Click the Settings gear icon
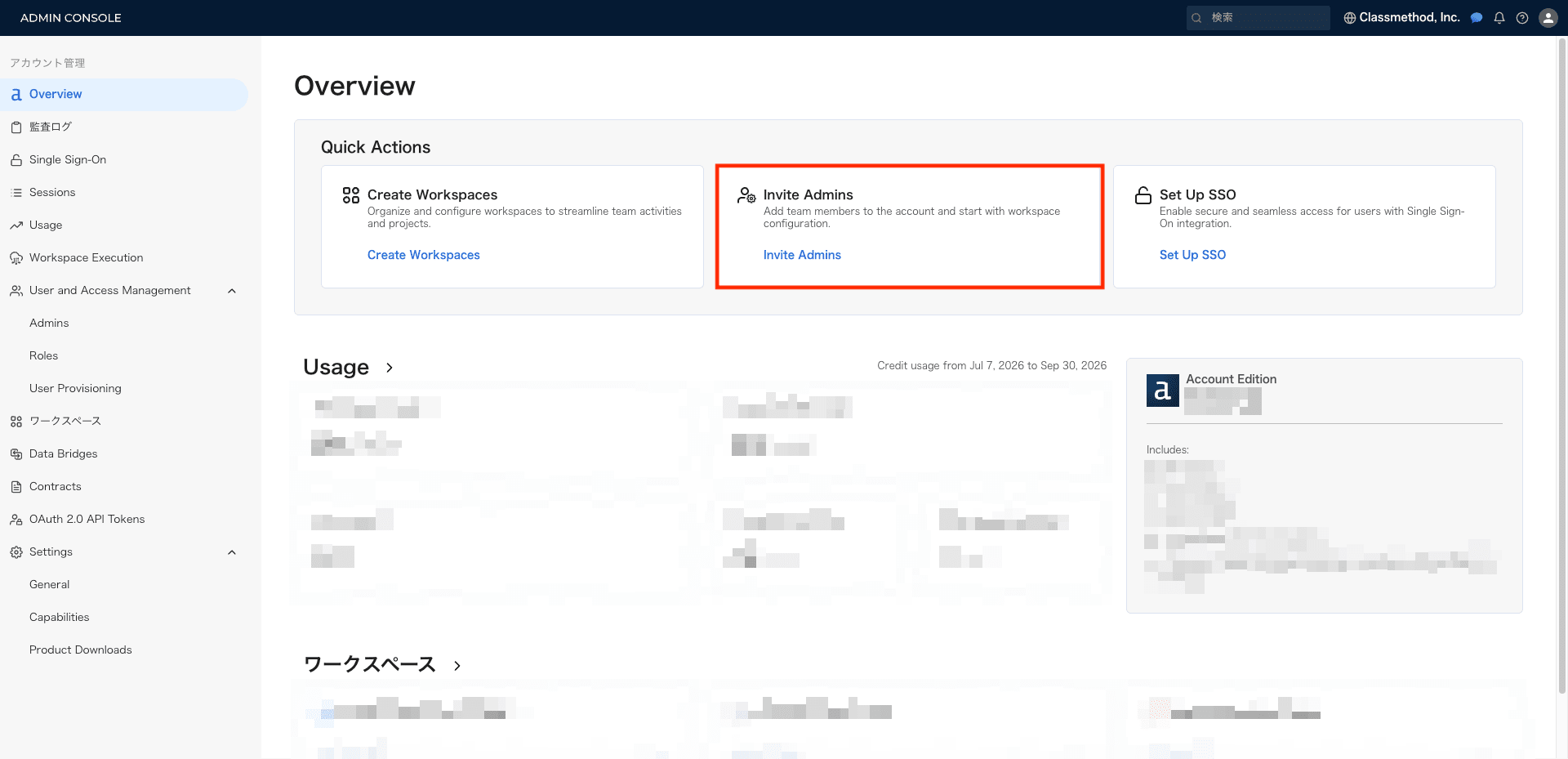This screenshot has height=759, width=1568. click(x=16, y=552)
